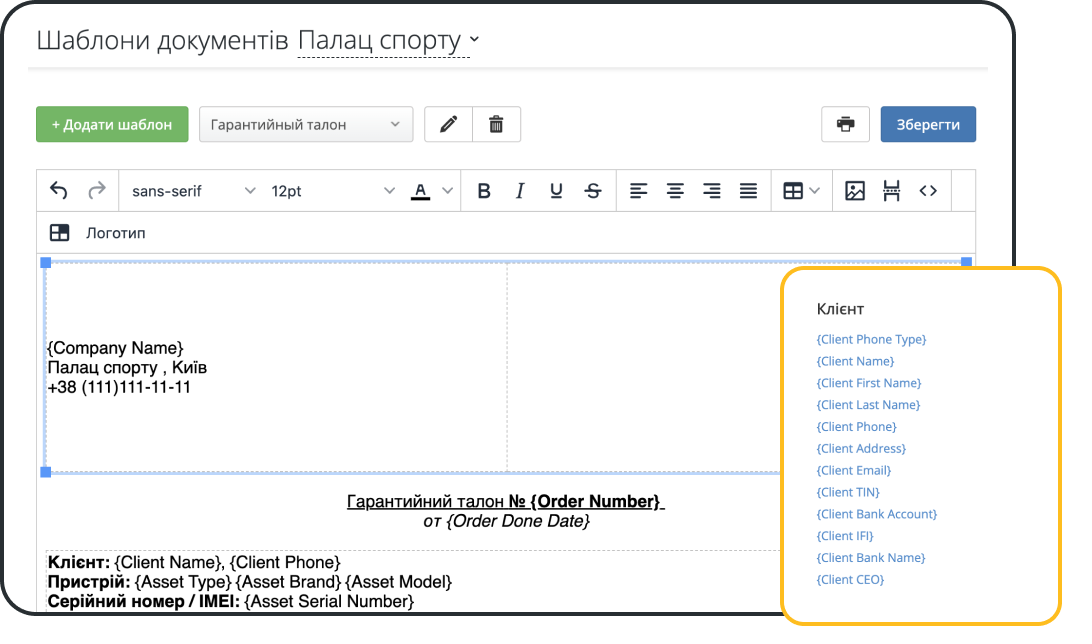Screen dimensions: 1092x644
Task: Rename the template using the pencil icon
Action: (x=446, y=123)
